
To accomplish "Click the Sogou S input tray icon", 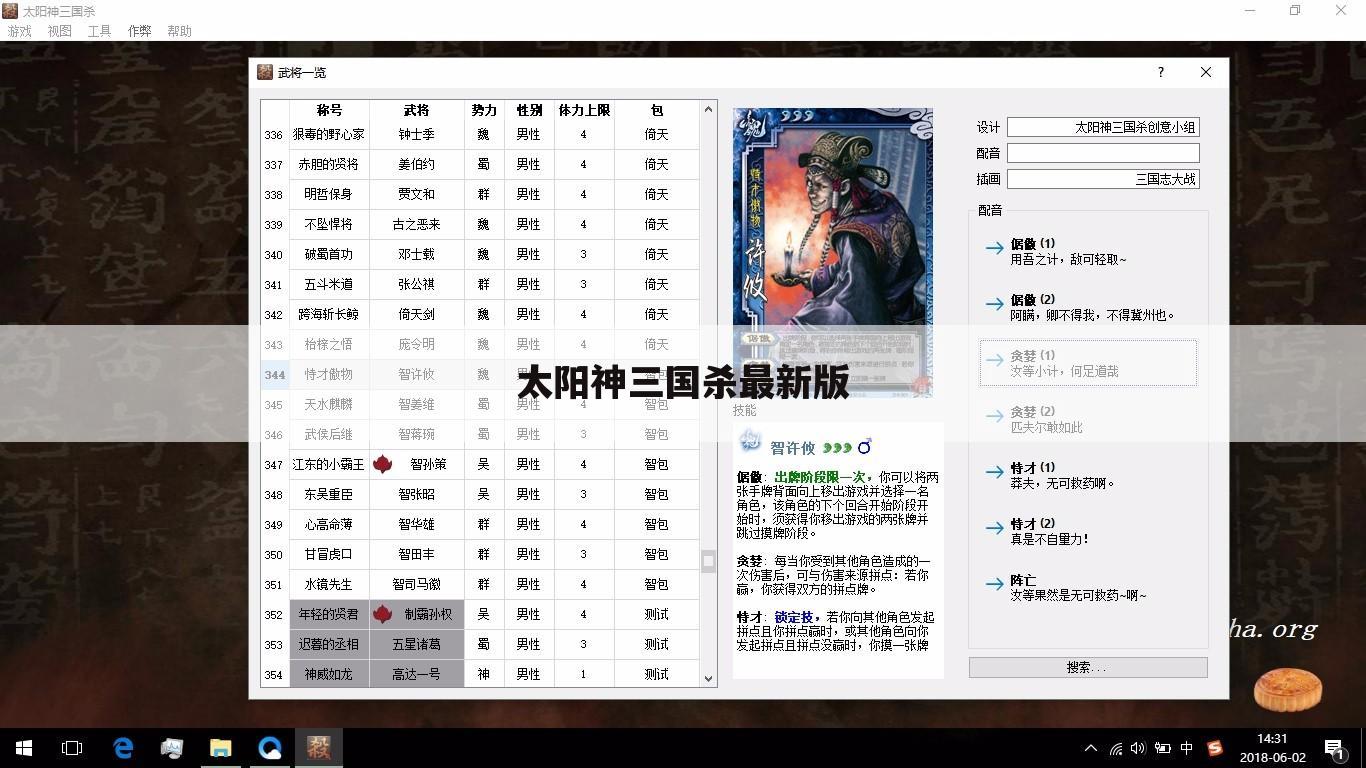I will [x=1215, y=748].
